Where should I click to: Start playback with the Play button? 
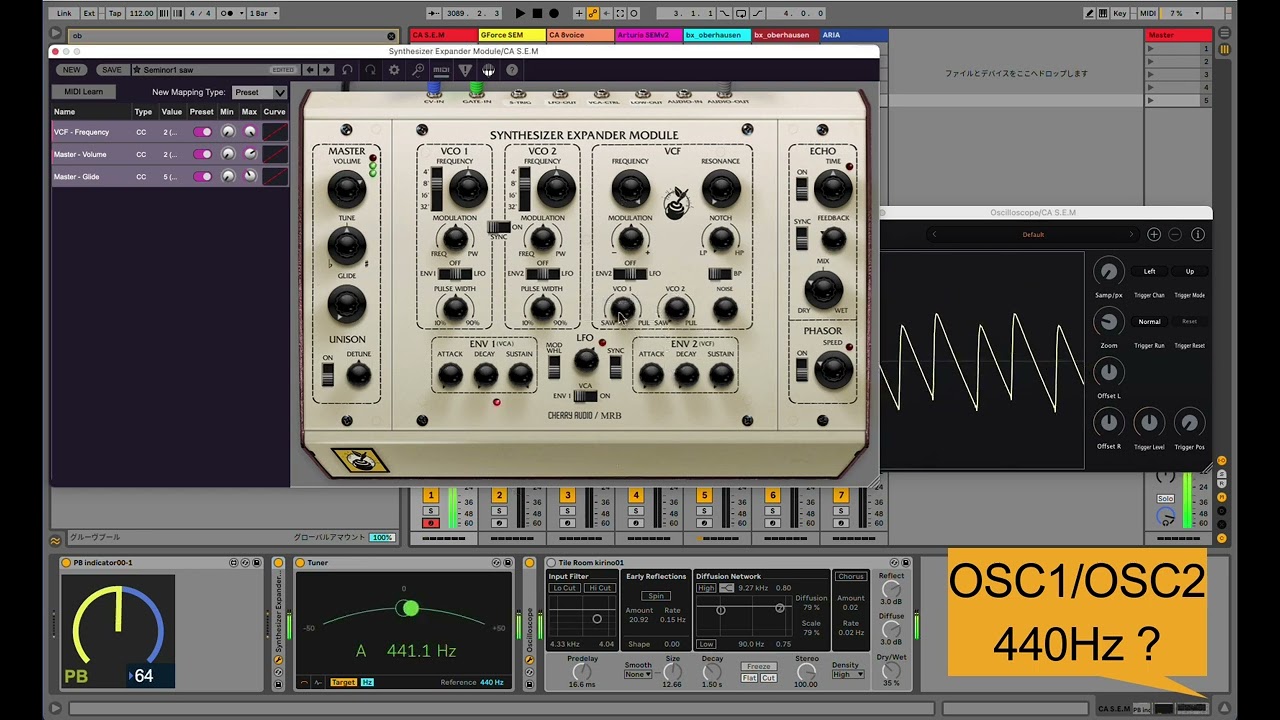point(520,13)
